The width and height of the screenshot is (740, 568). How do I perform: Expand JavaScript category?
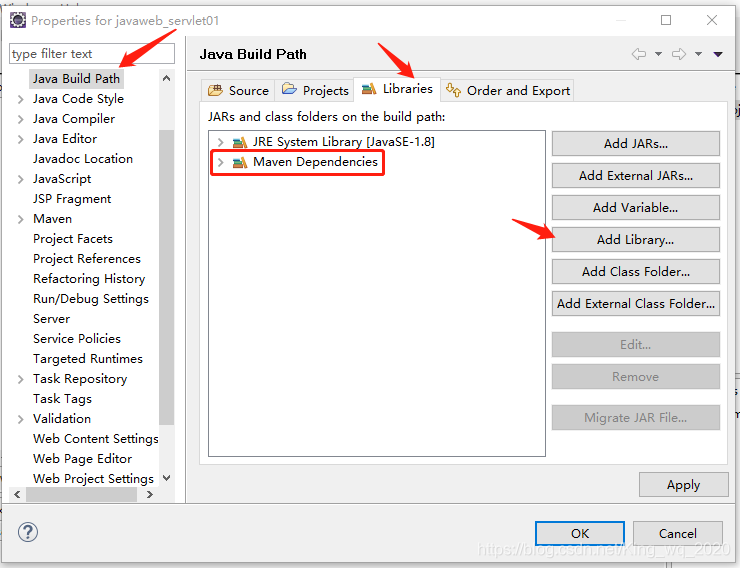20,179
